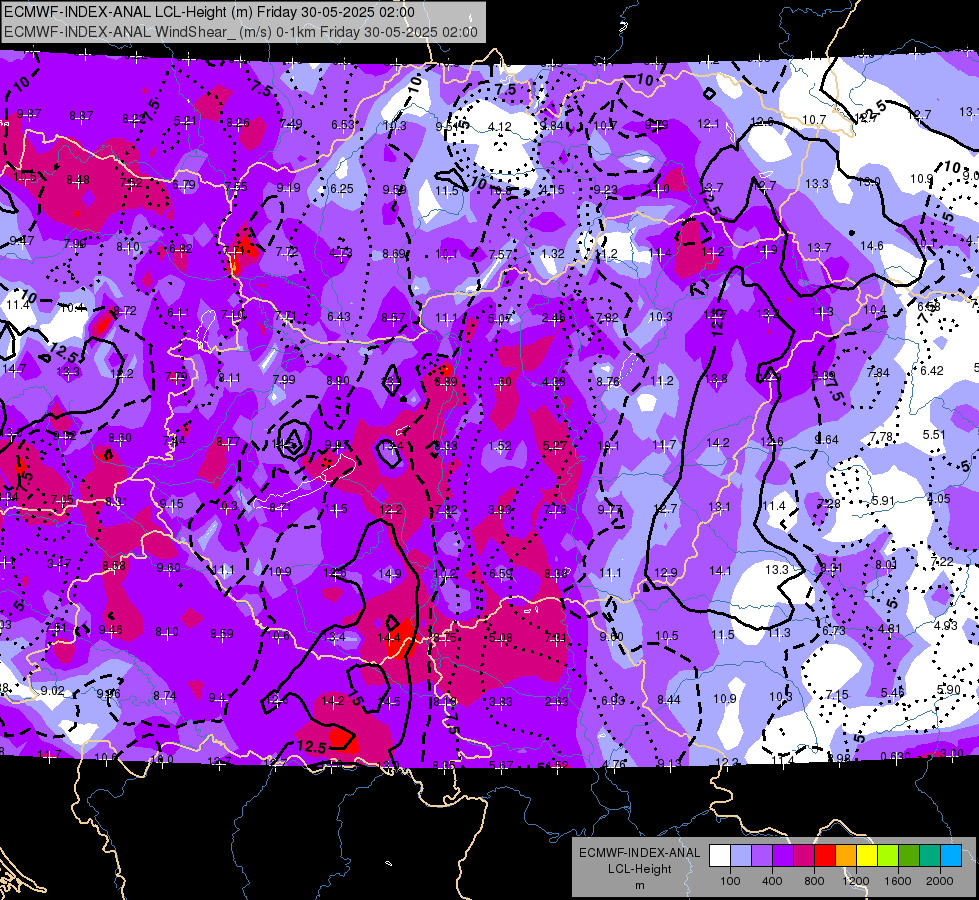Click the wind shear value 9.87
979x900 pixels.
[29, 114]
